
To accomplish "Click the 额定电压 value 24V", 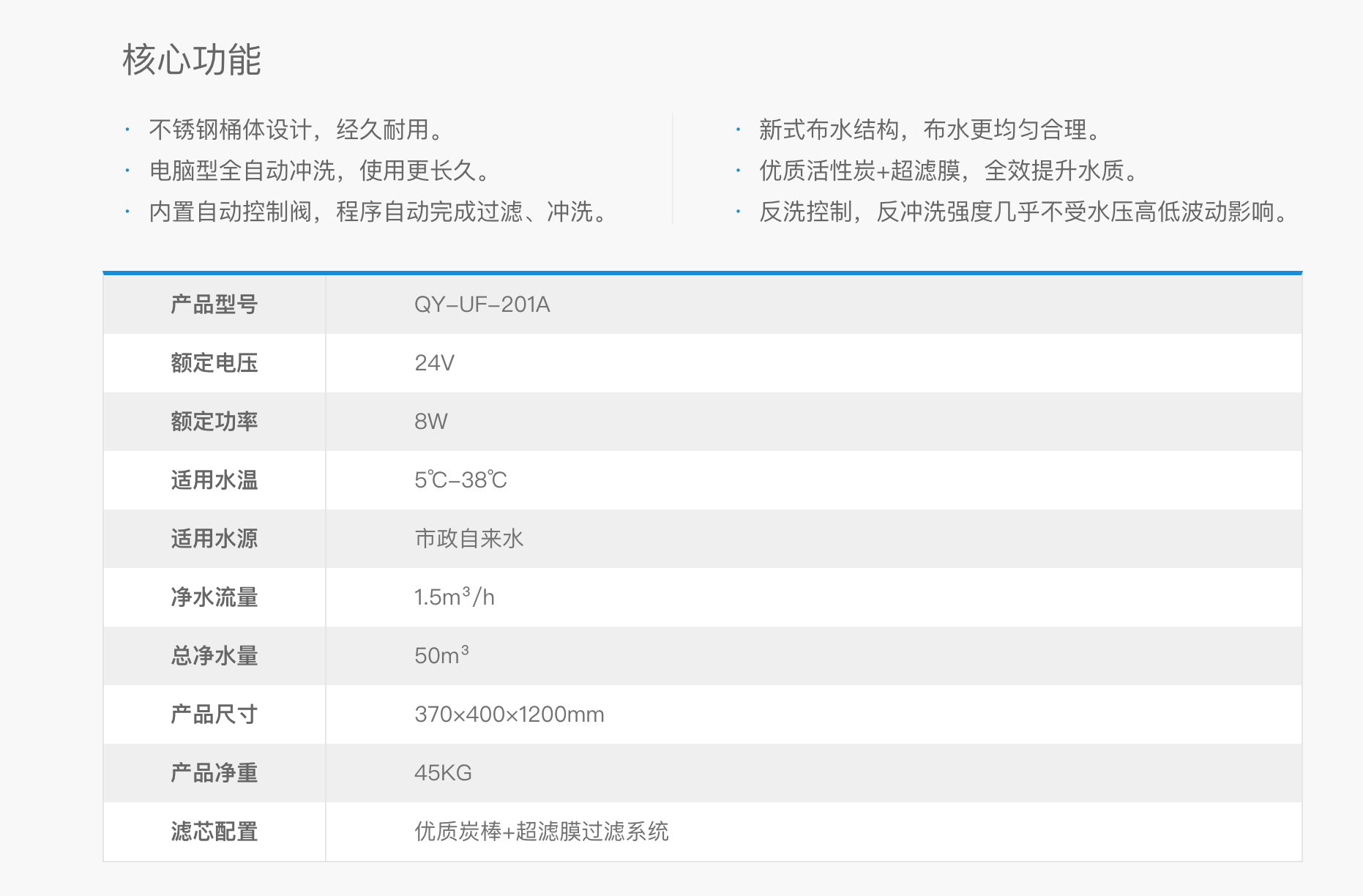I will [x=434, y=363].
